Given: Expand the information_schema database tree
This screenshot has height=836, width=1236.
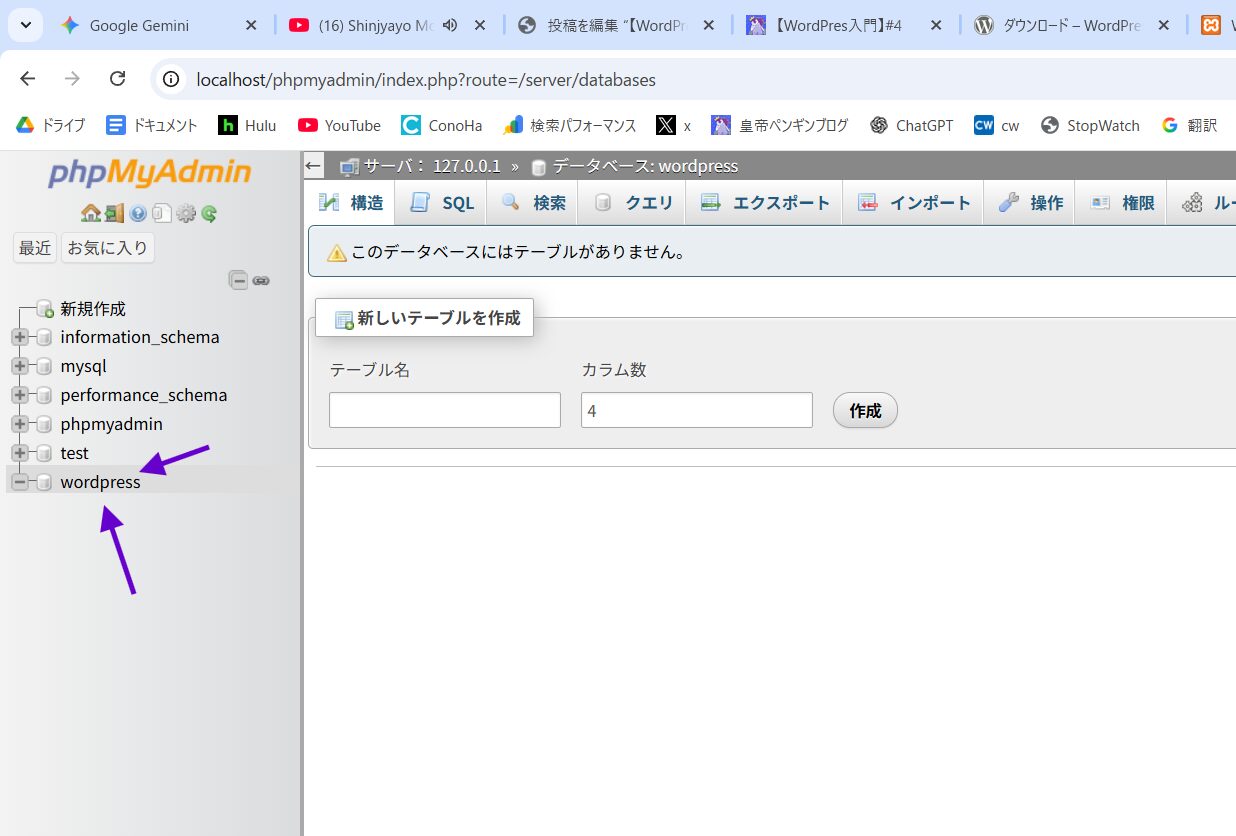Looking at the screenshot, I should (x=20, y=338).
